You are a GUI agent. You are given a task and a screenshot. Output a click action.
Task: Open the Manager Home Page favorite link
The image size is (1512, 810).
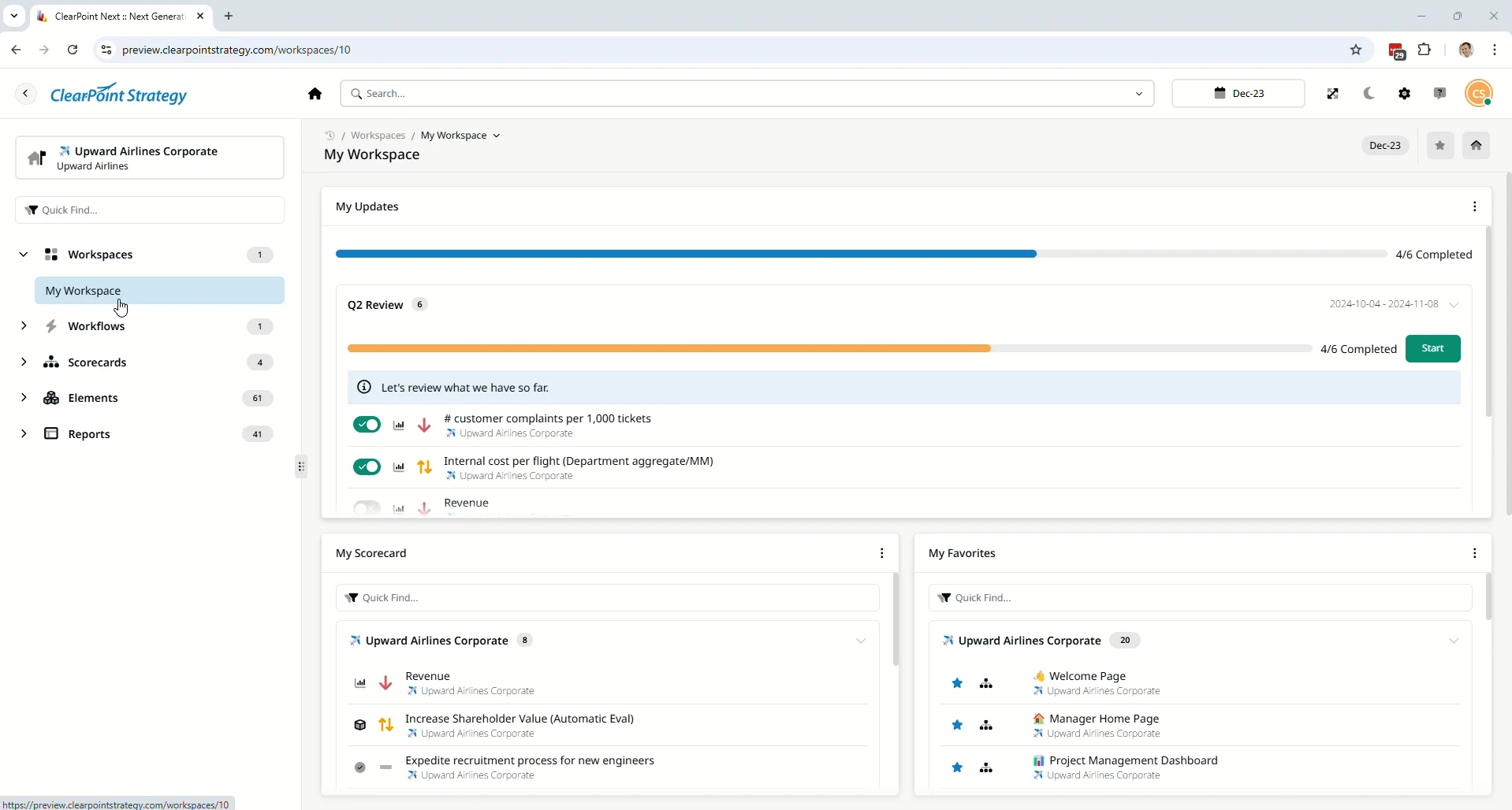click(x=1104, y=719)
